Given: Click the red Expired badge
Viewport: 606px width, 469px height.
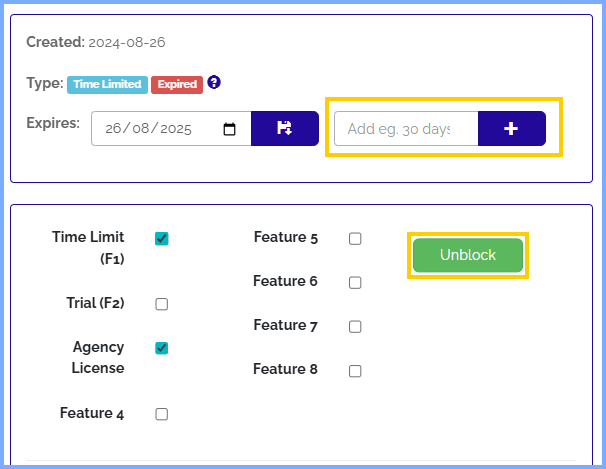Looking at the screenshot, I should click(177, 85).
